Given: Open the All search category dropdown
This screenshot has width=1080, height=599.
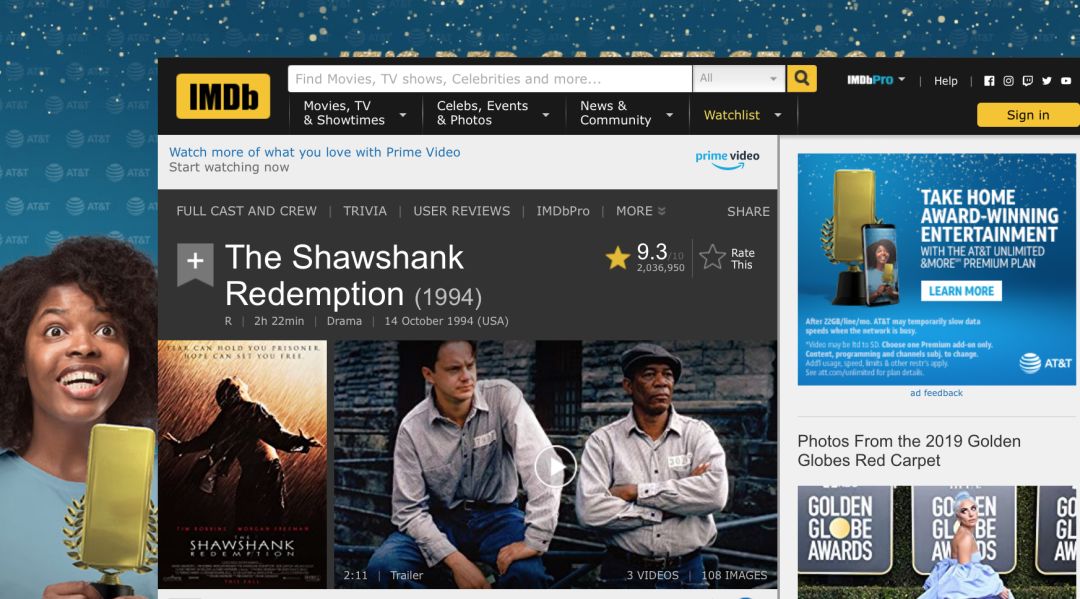Looking at the screenshot, I should click(738, 78).
